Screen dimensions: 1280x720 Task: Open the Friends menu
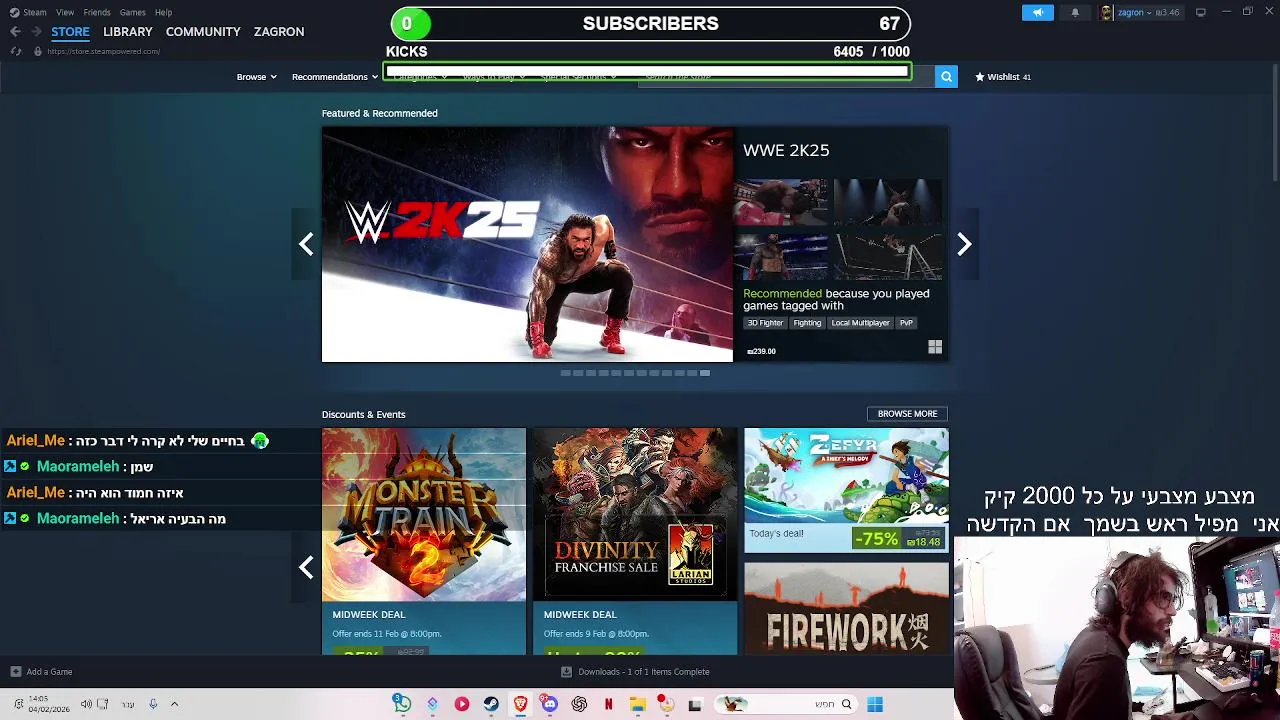pyautogui.click(x=97, y=12)
